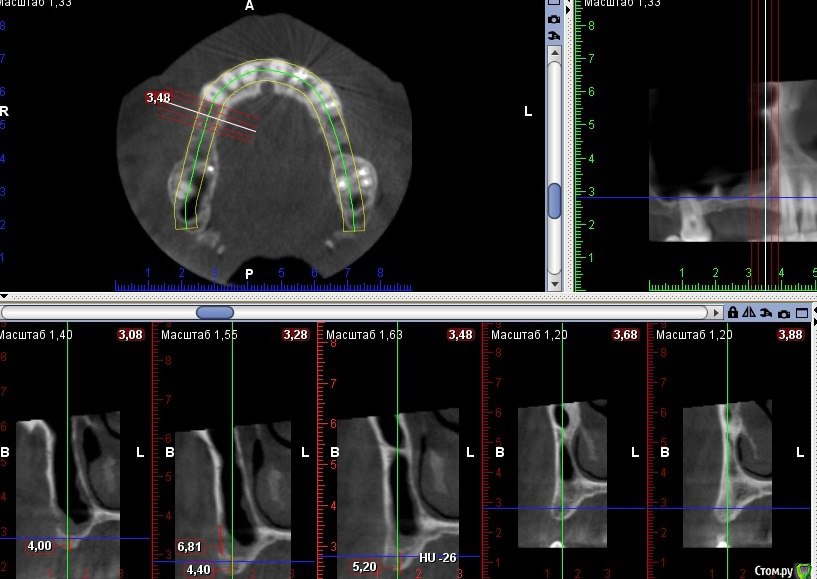Click down arrow of axial vertical scrollbar
The image size is (817, 579).
(x=554, y=283)
